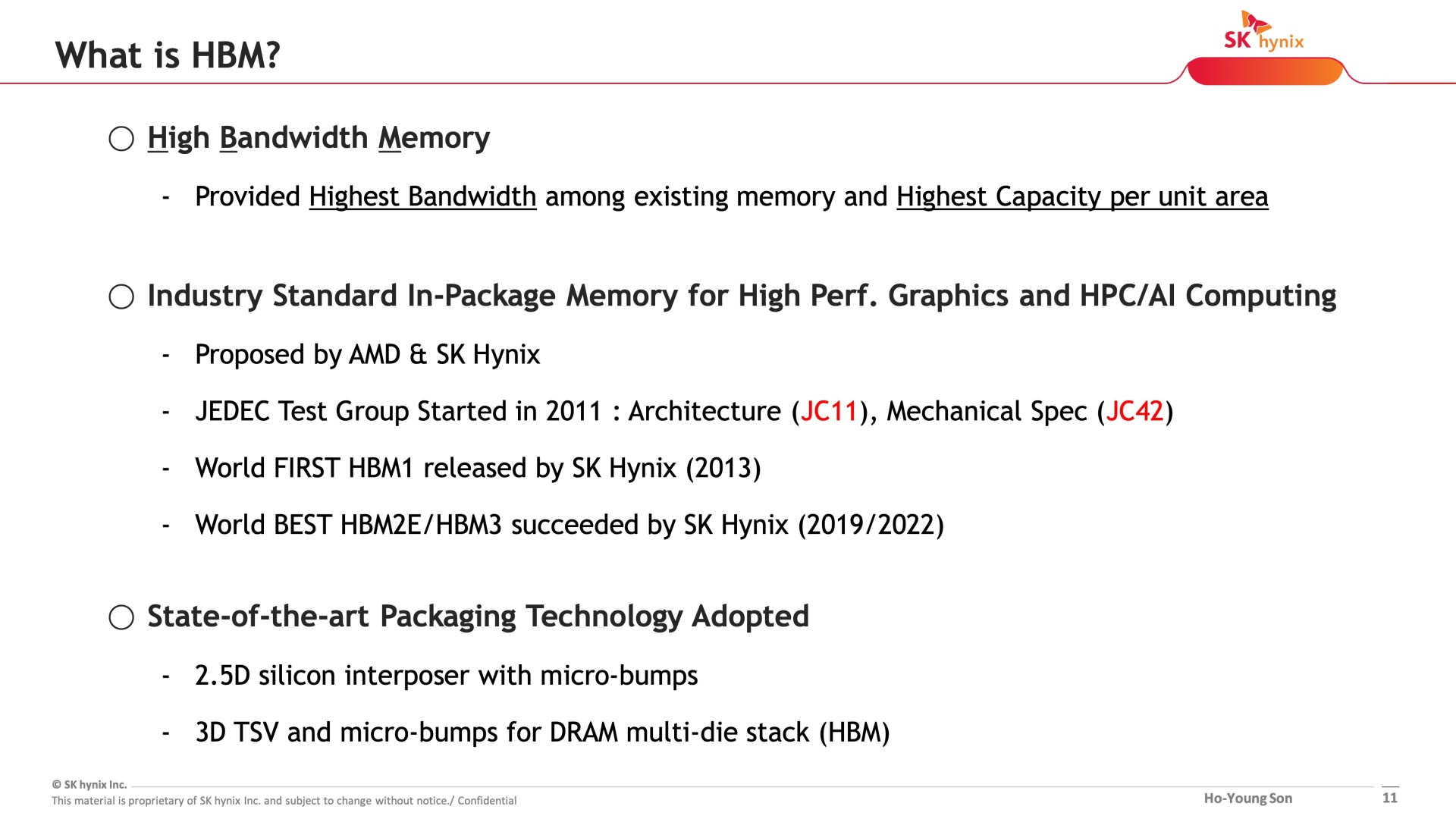Click the orange gradient tab shape

[1265, 71]
